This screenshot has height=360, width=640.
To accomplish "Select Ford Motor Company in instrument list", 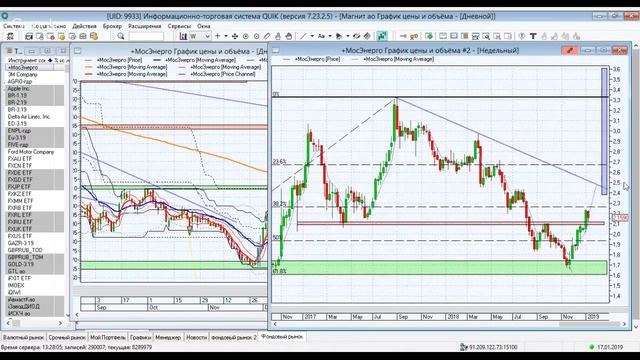I will (x=35, y=152).
